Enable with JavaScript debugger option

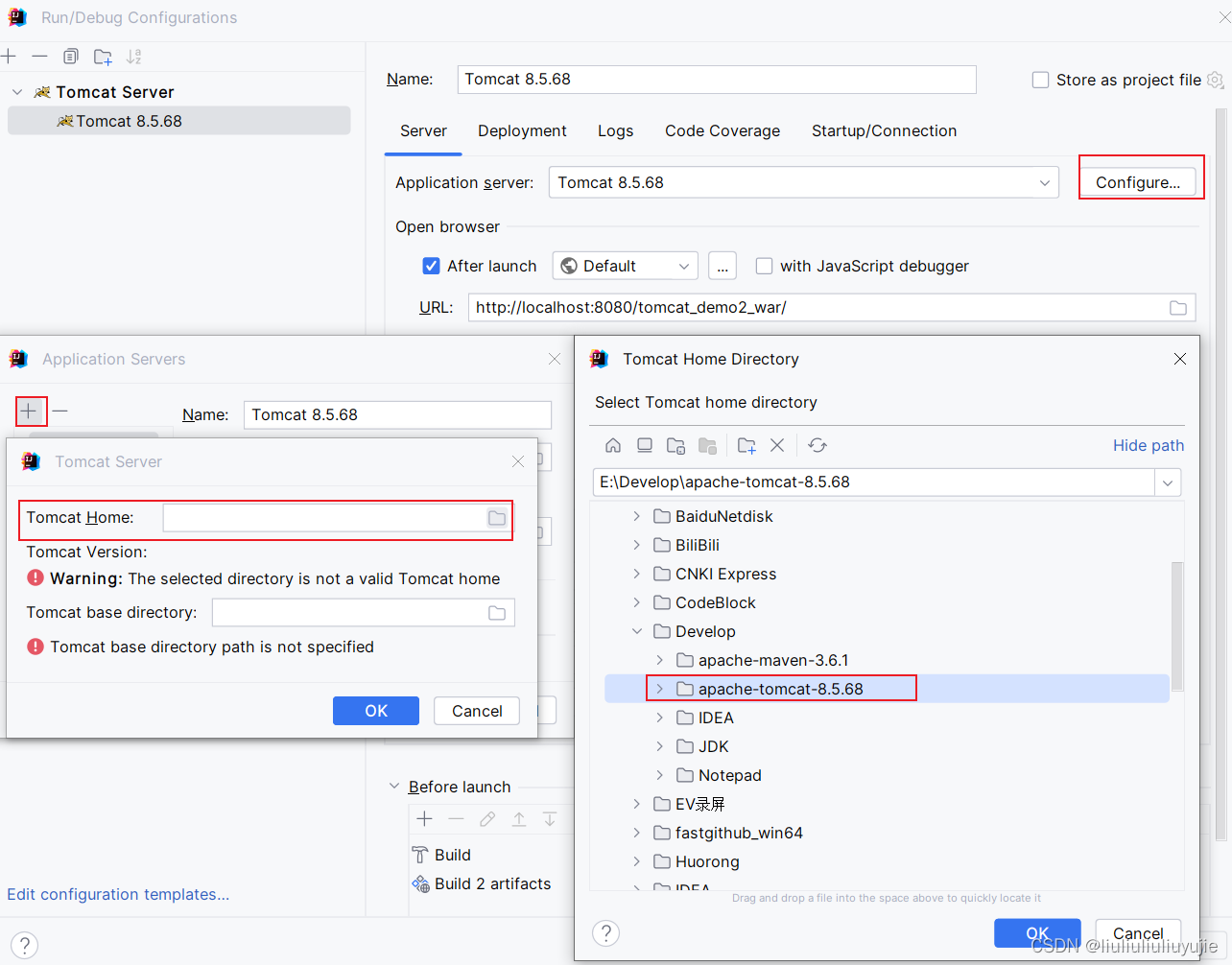[765, 266]
